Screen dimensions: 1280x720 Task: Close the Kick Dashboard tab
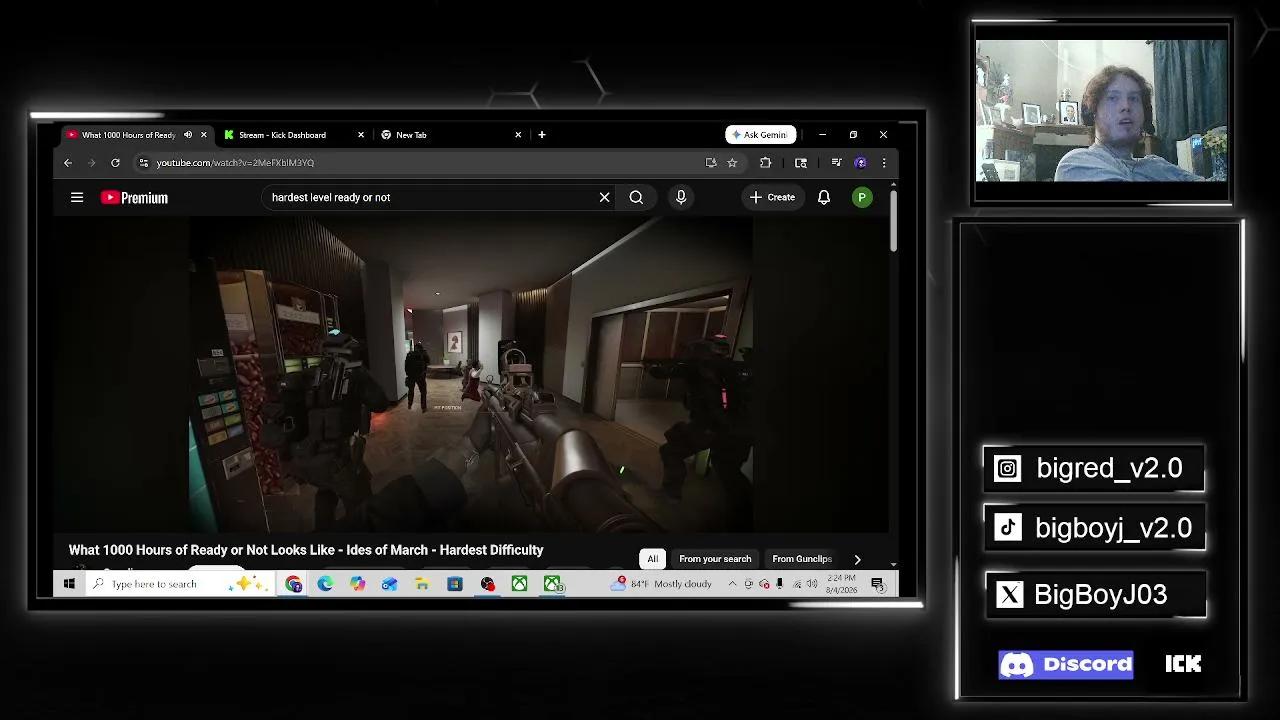[x=361, y=135]
